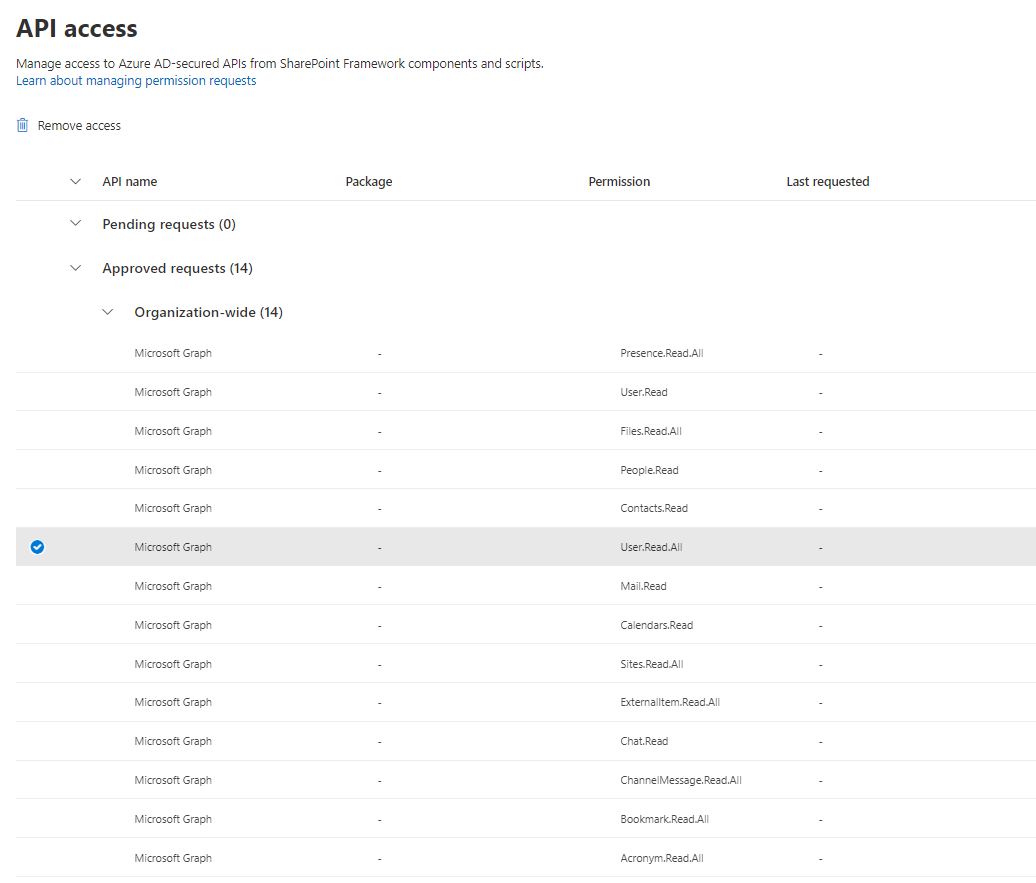Click the User.Read.All permission text

651,547
